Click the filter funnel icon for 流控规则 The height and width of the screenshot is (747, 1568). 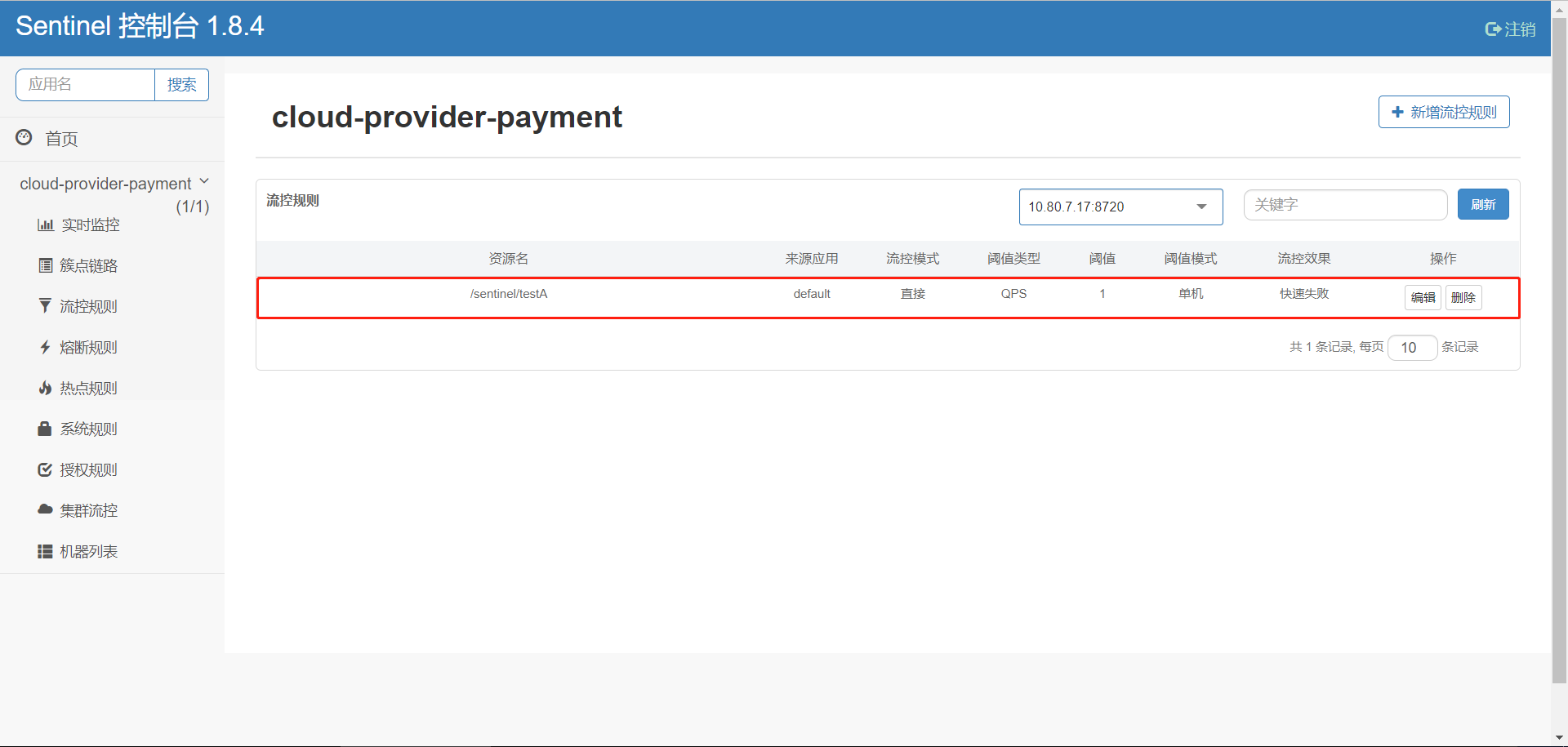click(45, 305)
